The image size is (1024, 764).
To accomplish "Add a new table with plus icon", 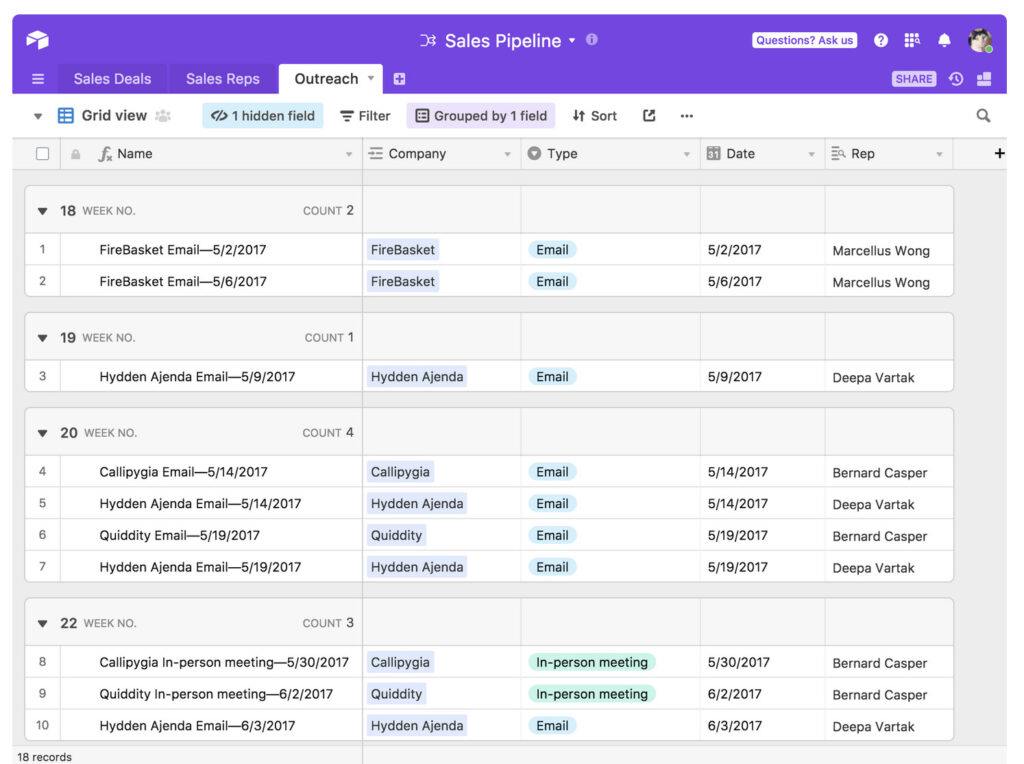I will tap(399, 79).
